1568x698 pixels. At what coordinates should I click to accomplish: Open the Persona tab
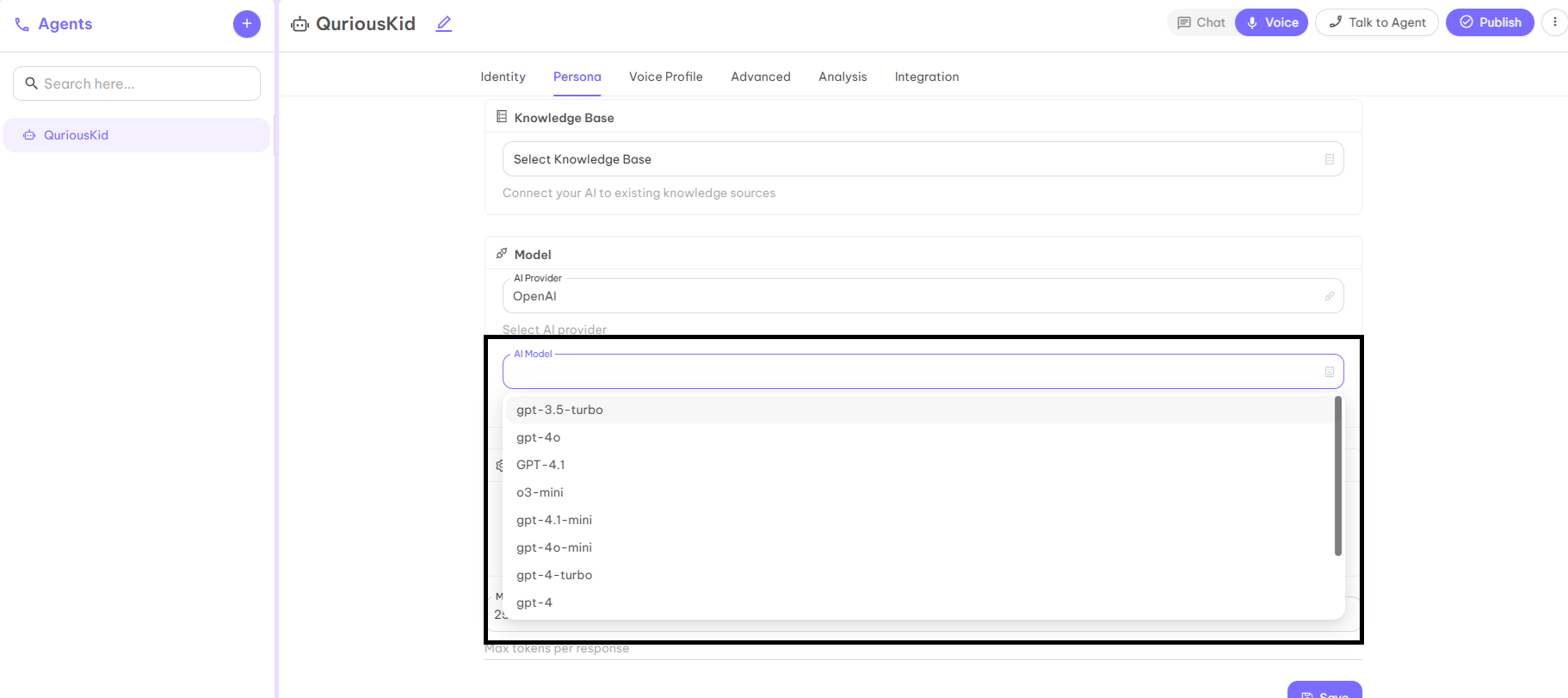pyautogui.click(x=577, y=77)
